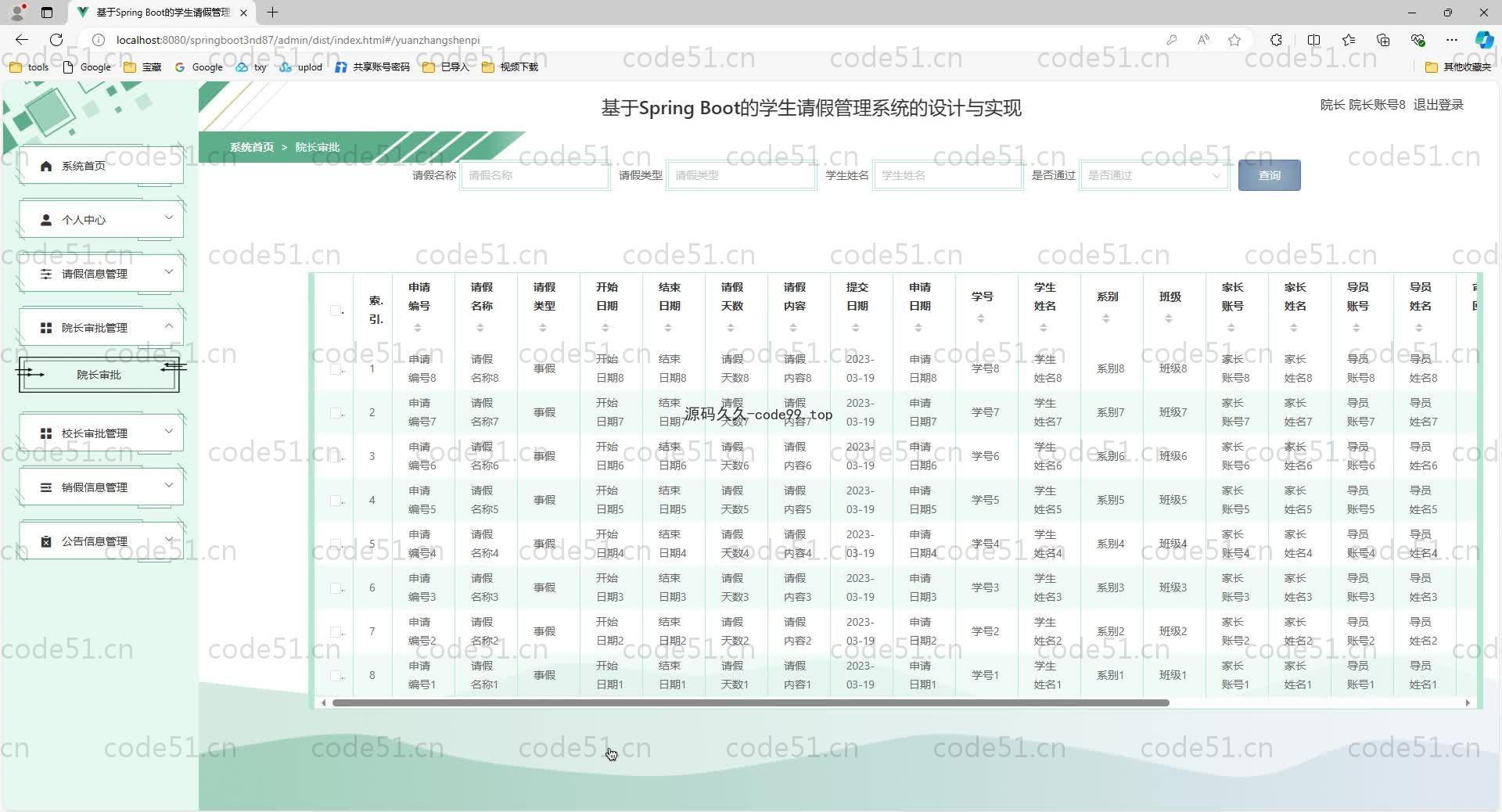This screenshot has height=812, width=1502.
Task: Open tab actions menu icon
Action: pos(47,13)
